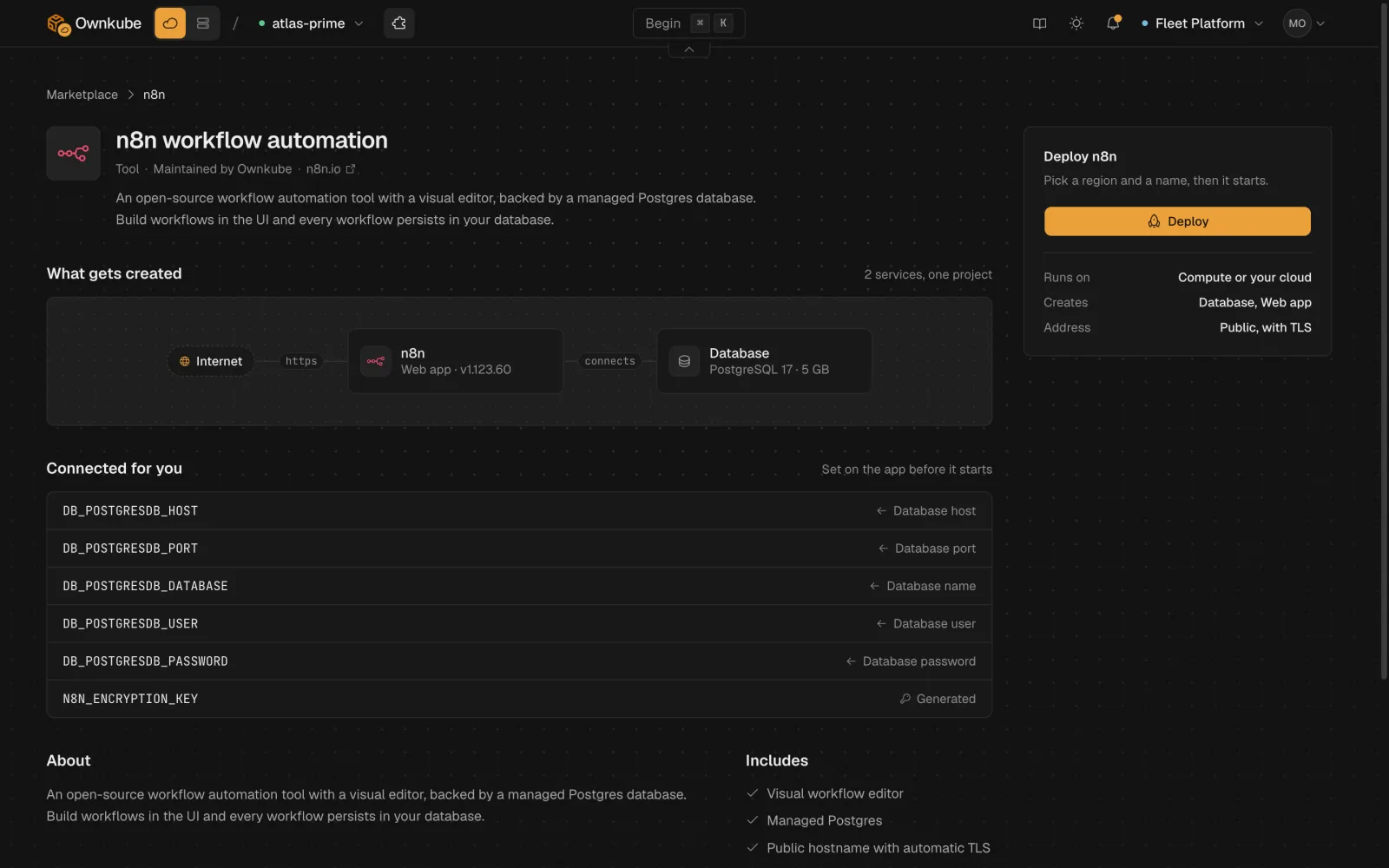
Task: Select the n8n Web app service card
Action: point(456,361)
